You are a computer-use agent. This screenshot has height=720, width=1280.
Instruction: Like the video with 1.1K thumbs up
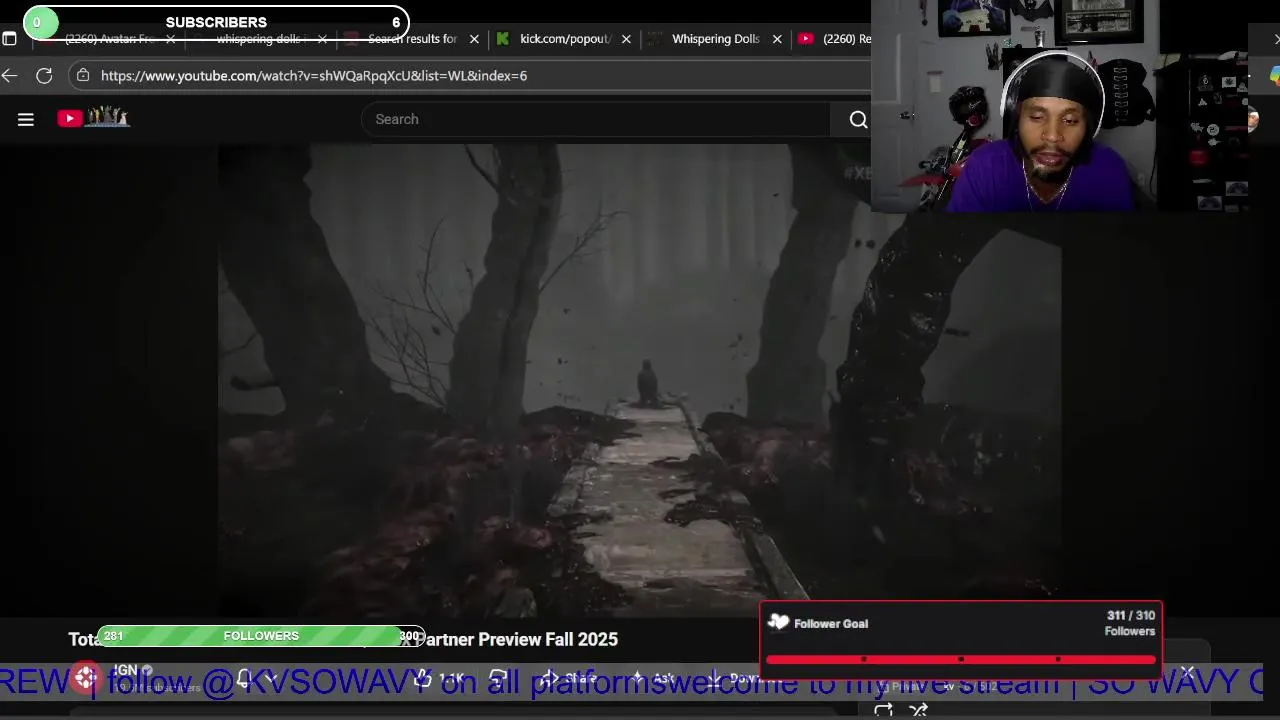coord(438,678)
